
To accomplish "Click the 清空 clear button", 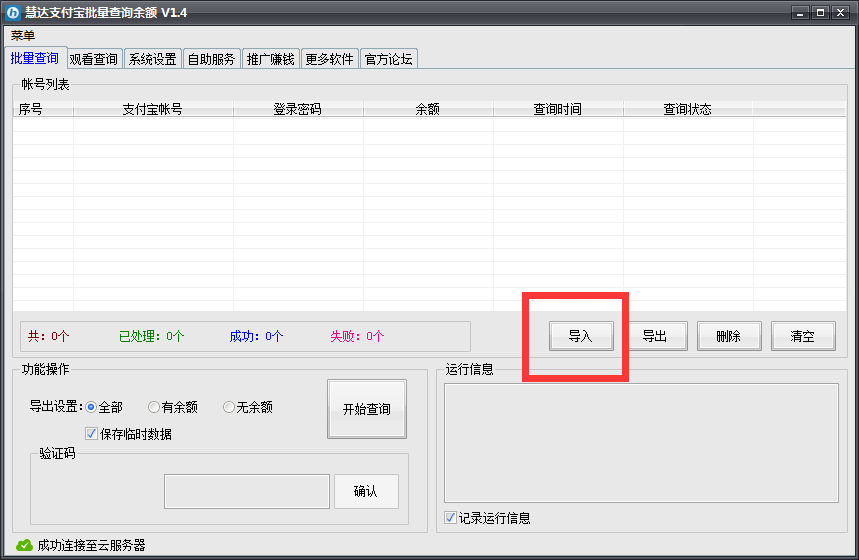I will 802,337.
